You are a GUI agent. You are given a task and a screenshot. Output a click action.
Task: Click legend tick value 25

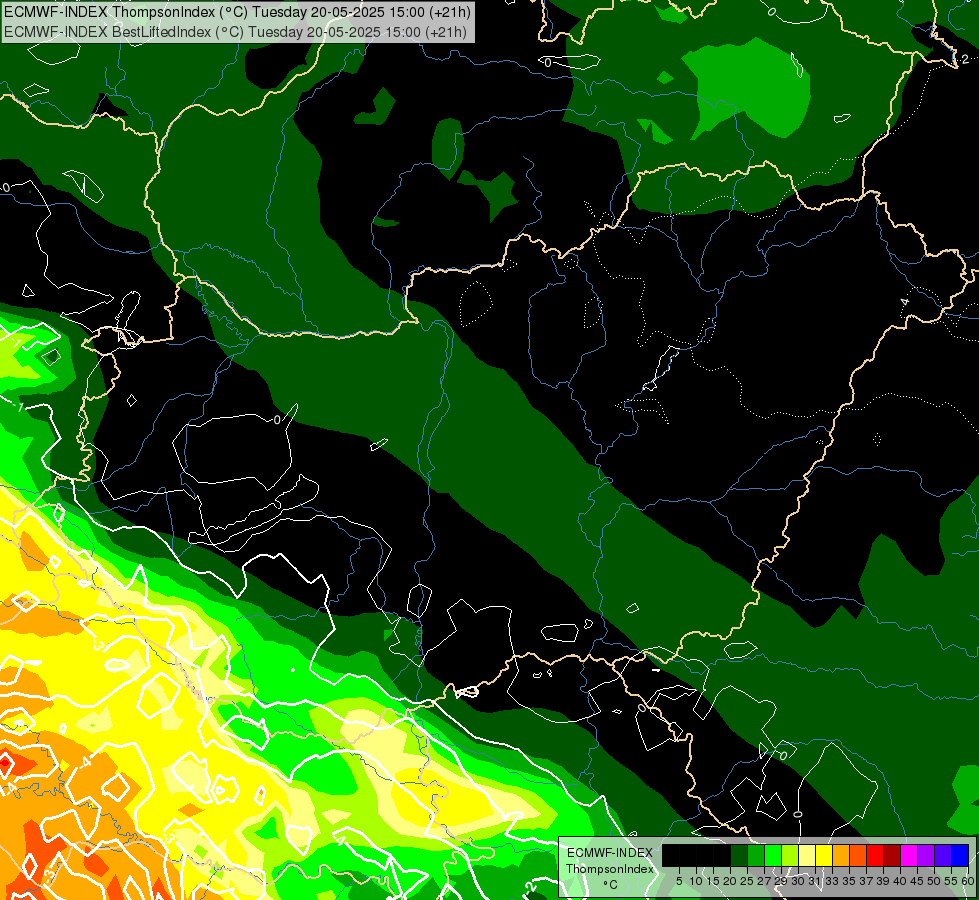coord(747,881)
